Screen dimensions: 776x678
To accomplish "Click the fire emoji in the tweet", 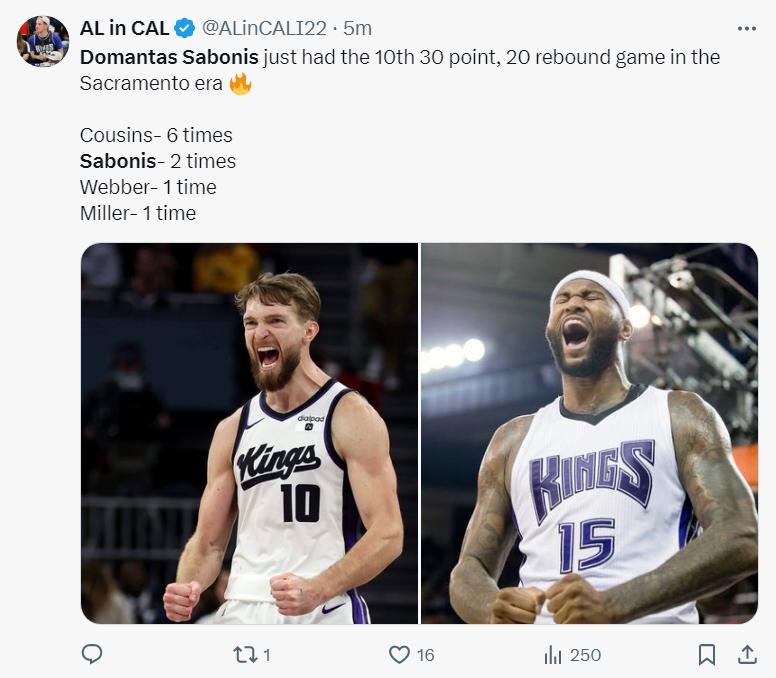I will tap(240, 83).
